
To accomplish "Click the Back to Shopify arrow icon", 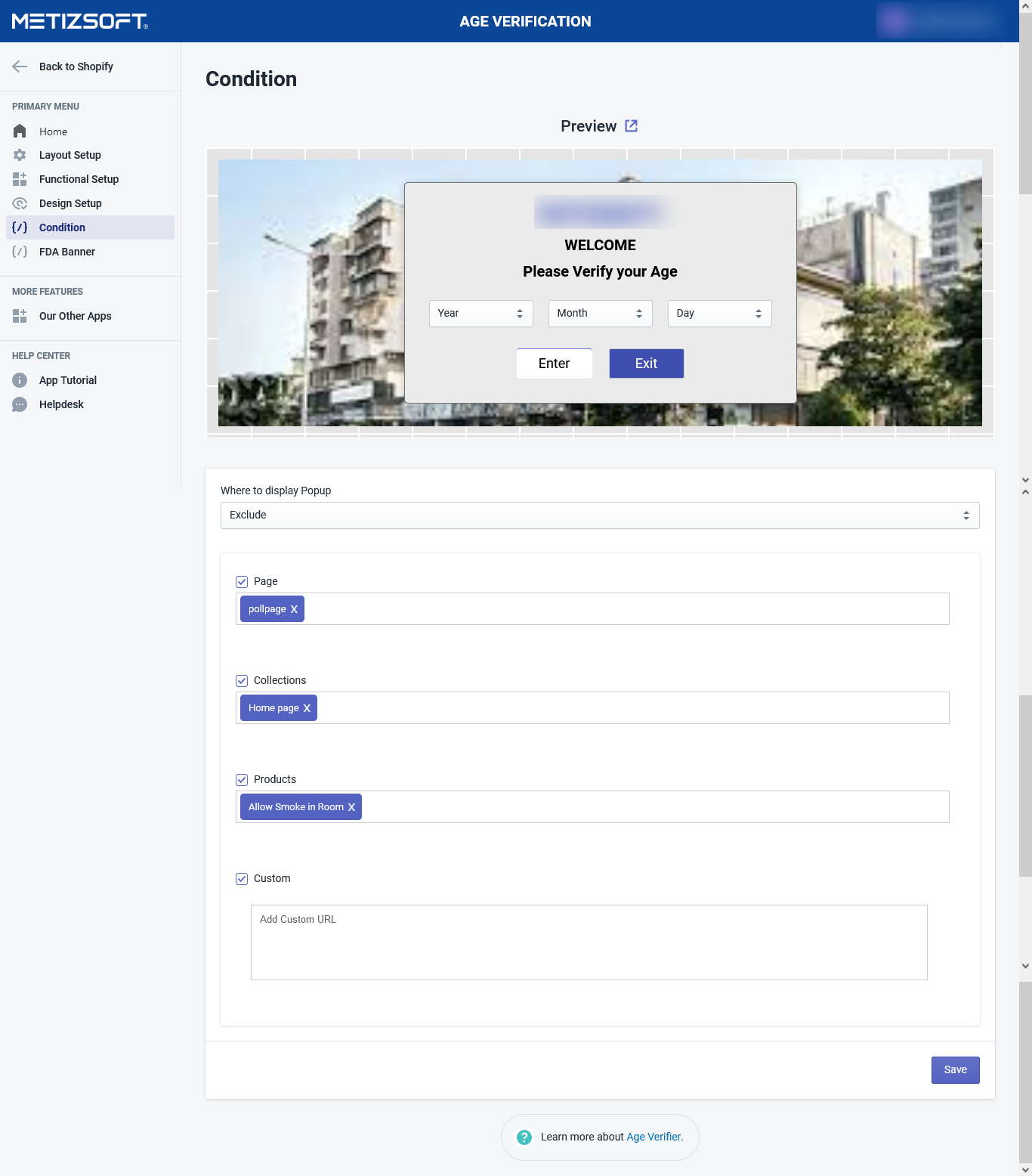I will (x=20, y=67).
